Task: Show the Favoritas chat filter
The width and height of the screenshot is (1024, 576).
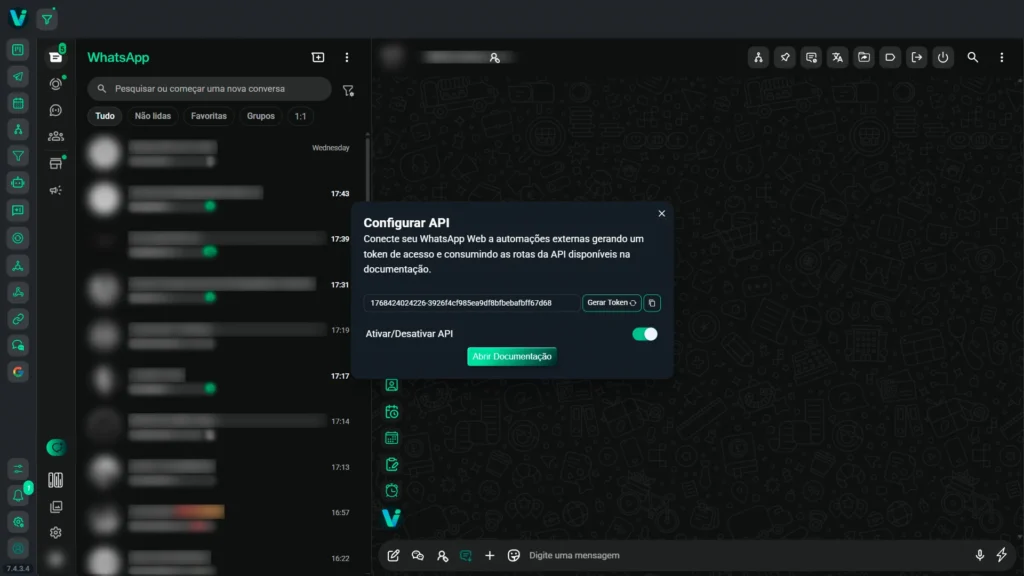Action: [208, 116]
